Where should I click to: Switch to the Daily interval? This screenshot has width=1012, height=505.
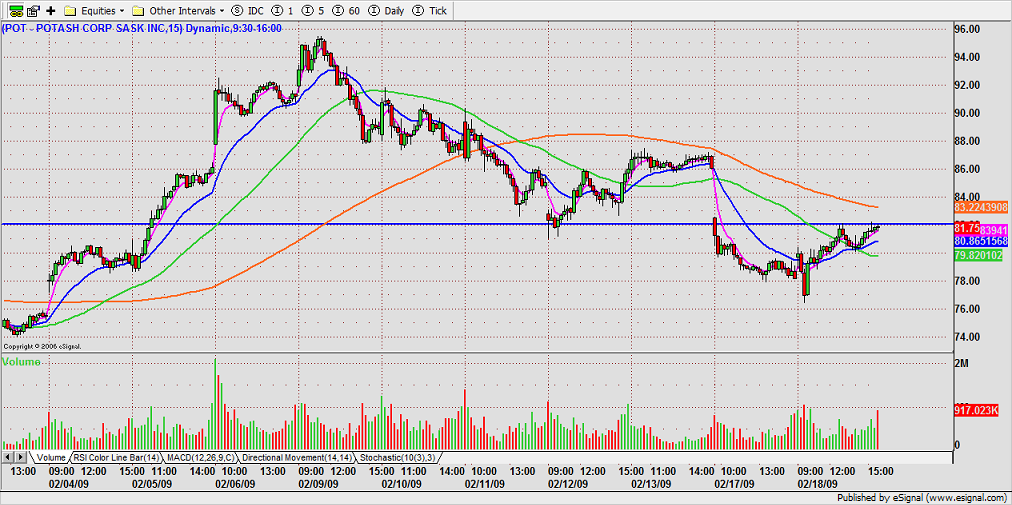coord(385,10)
